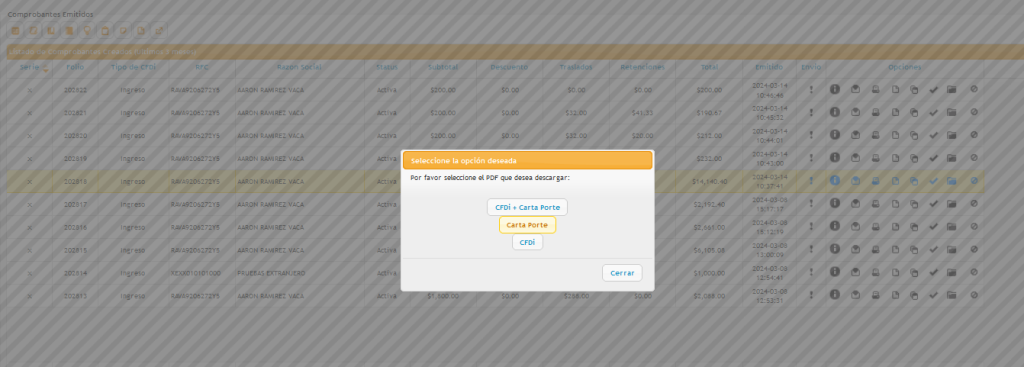The image size is (1024, 367).
Task: Select the Carta Porte PDF option
Action: (527, 225)
